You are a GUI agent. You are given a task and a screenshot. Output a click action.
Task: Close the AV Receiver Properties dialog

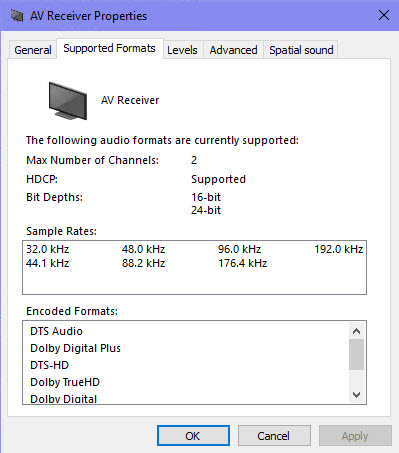pos(384,15)
